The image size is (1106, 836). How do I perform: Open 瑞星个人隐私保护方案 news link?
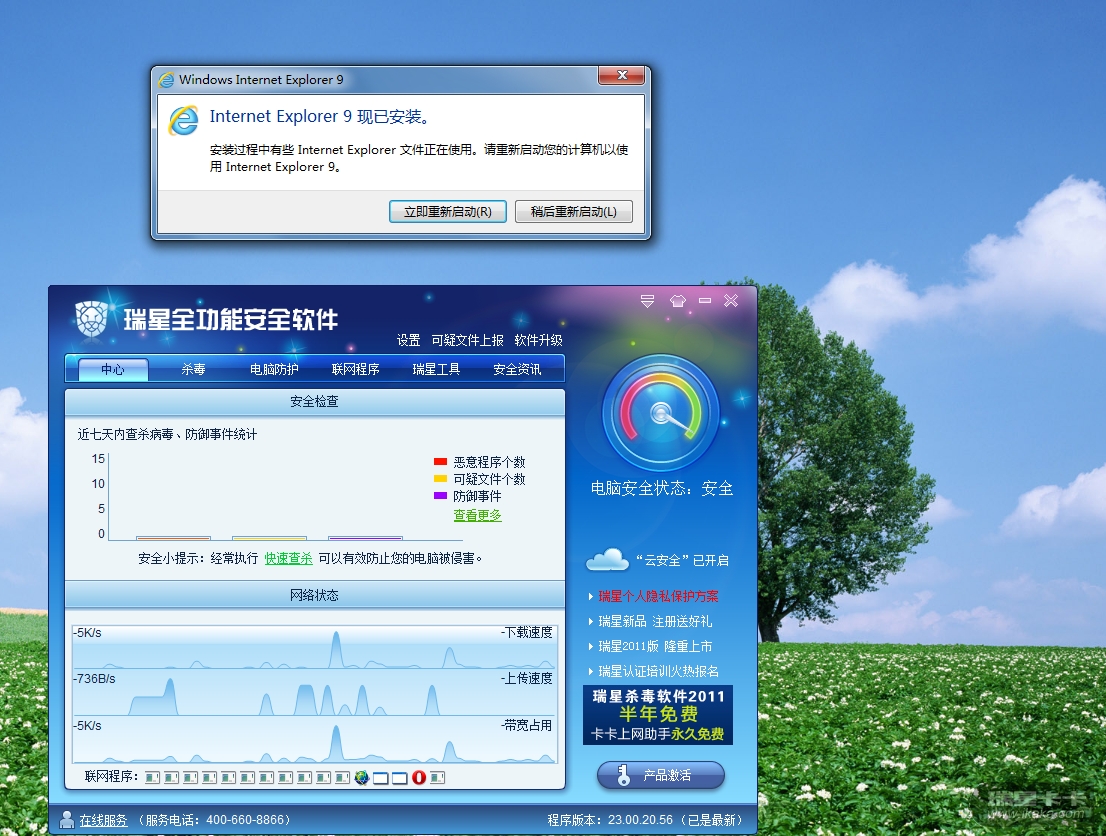[658, 596]
